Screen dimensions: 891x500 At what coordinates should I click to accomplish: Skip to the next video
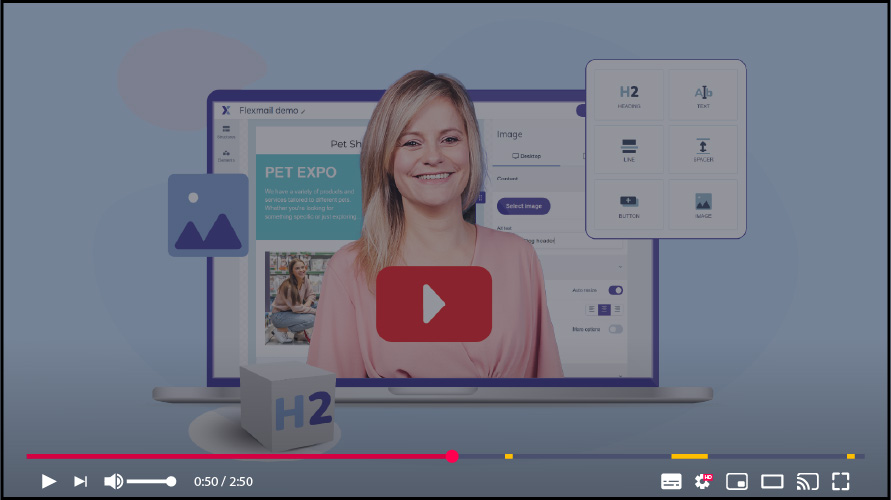click(80, 481)
